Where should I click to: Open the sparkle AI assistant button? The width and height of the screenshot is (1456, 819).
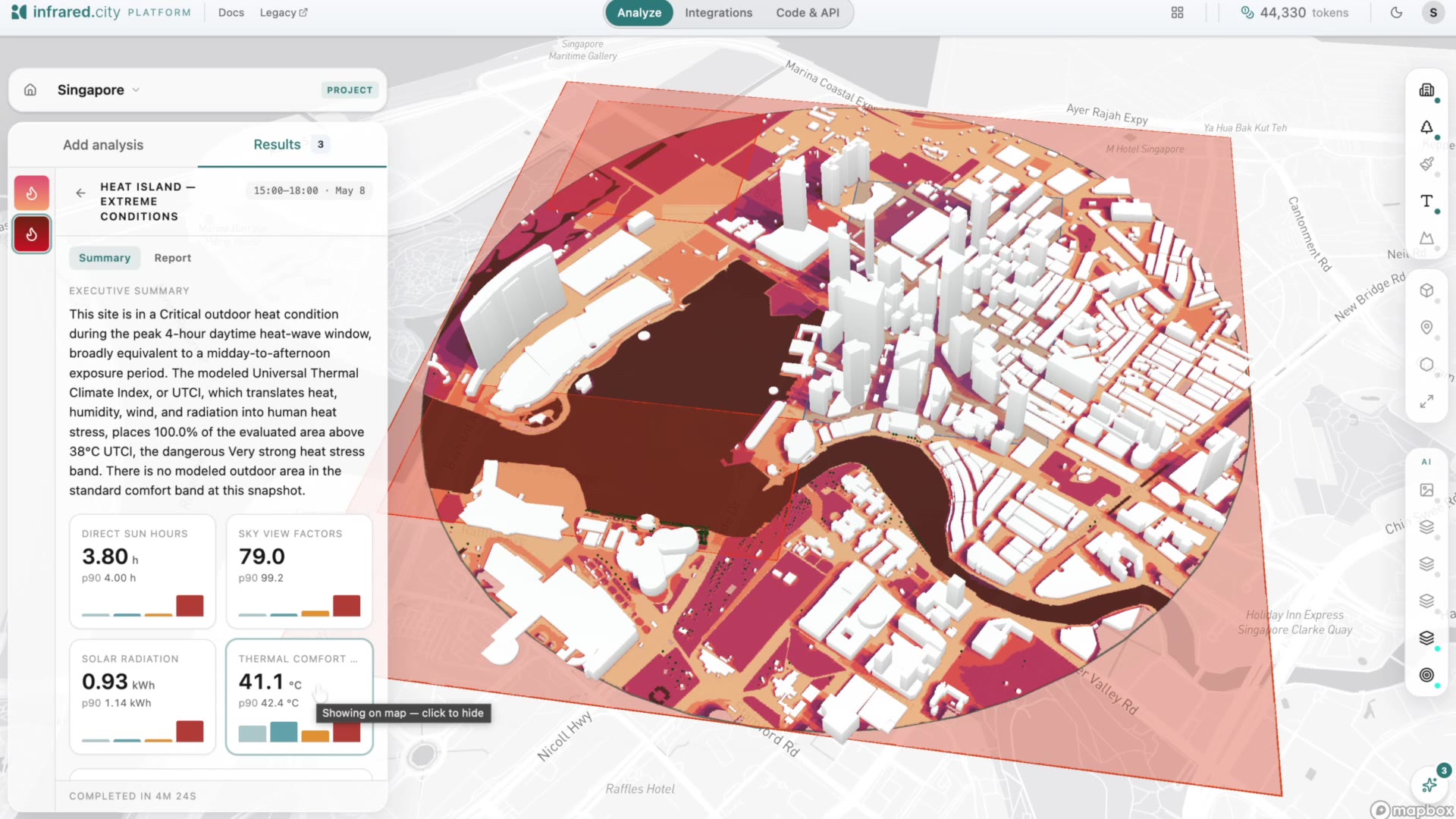point(1430,784)
